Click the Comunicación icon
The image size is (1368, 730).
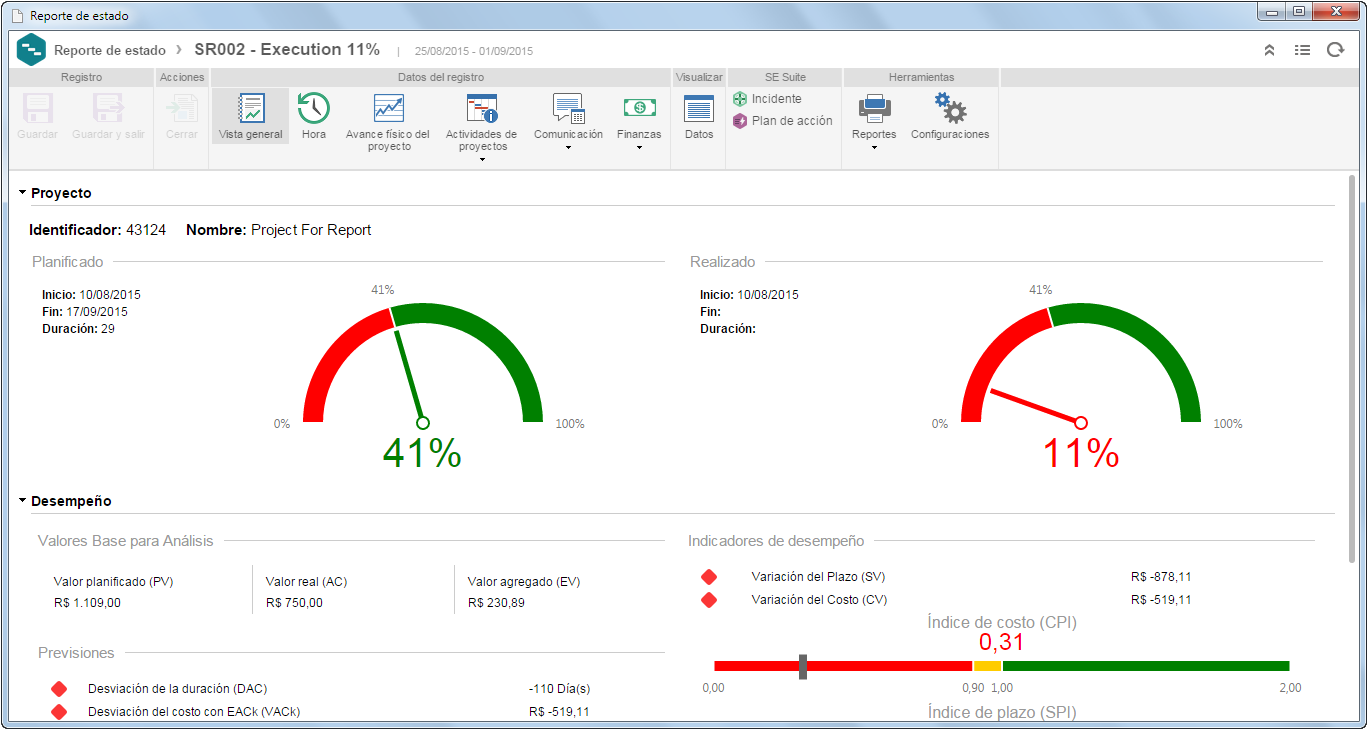pos(568,108)
